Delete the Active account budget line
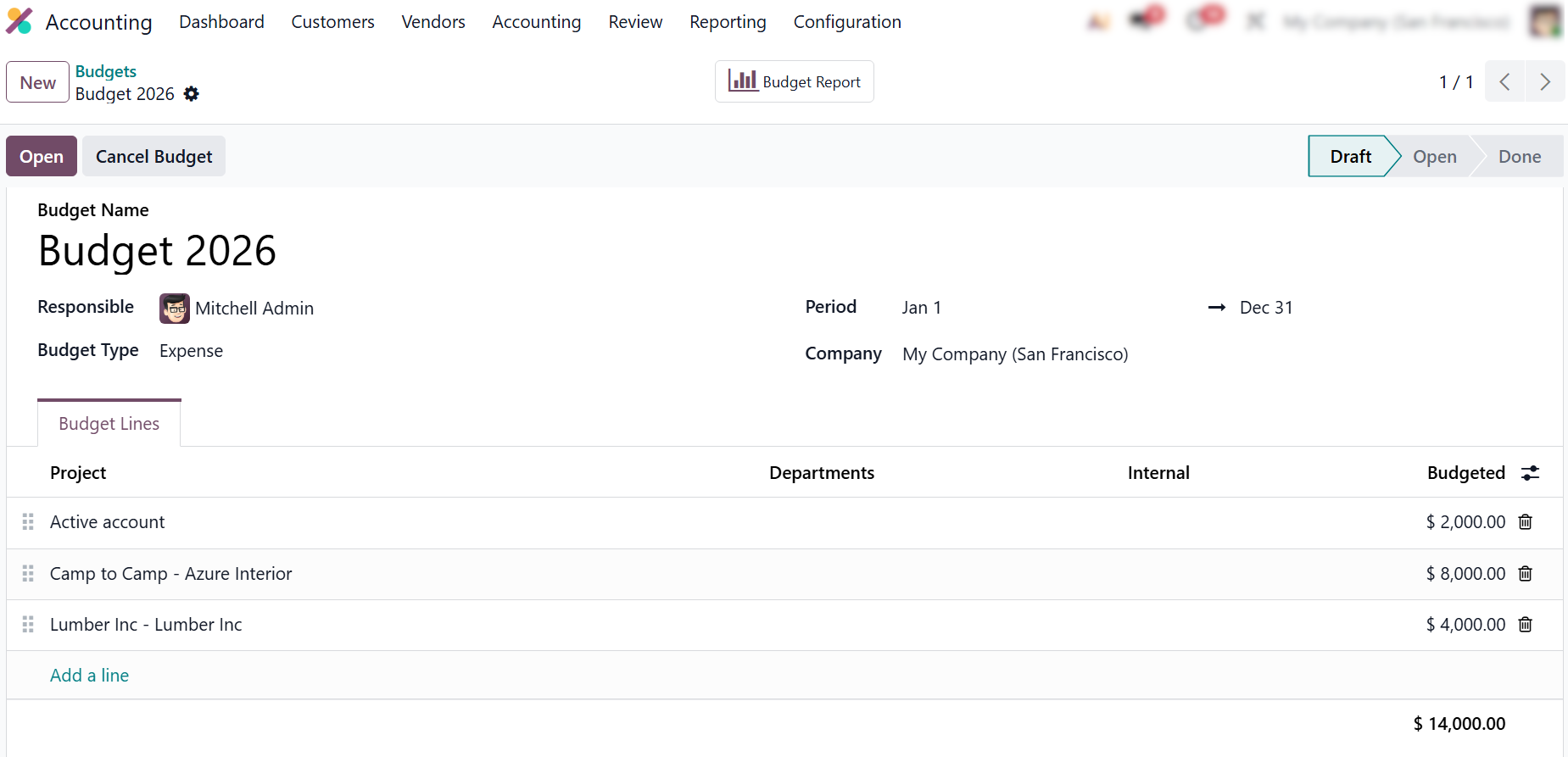The width and height of the screenshot is (1568, 757). (1525, 522)
